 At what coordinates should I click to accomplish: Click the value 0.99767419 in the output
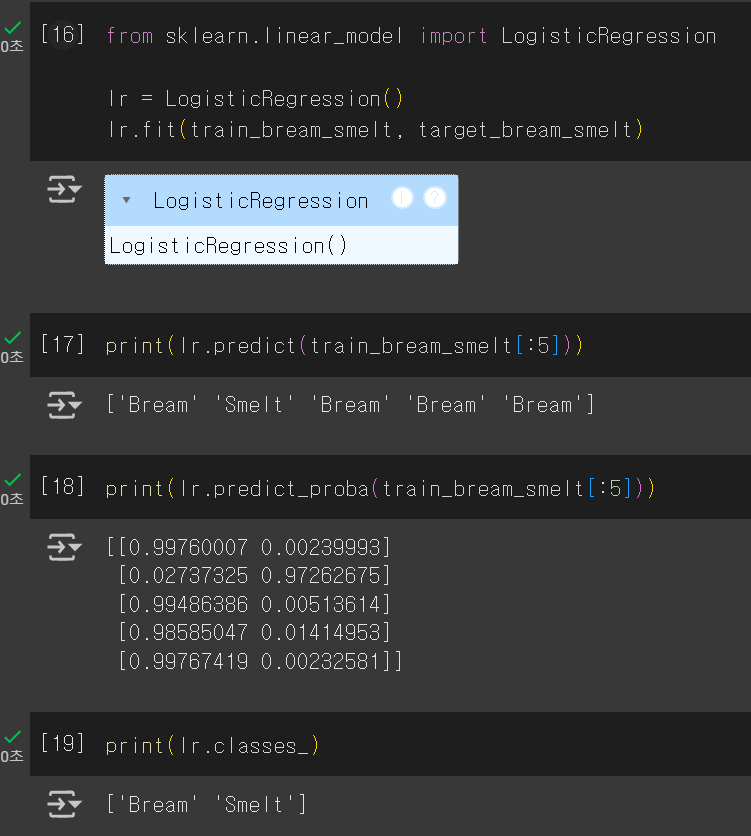point(188,662)
